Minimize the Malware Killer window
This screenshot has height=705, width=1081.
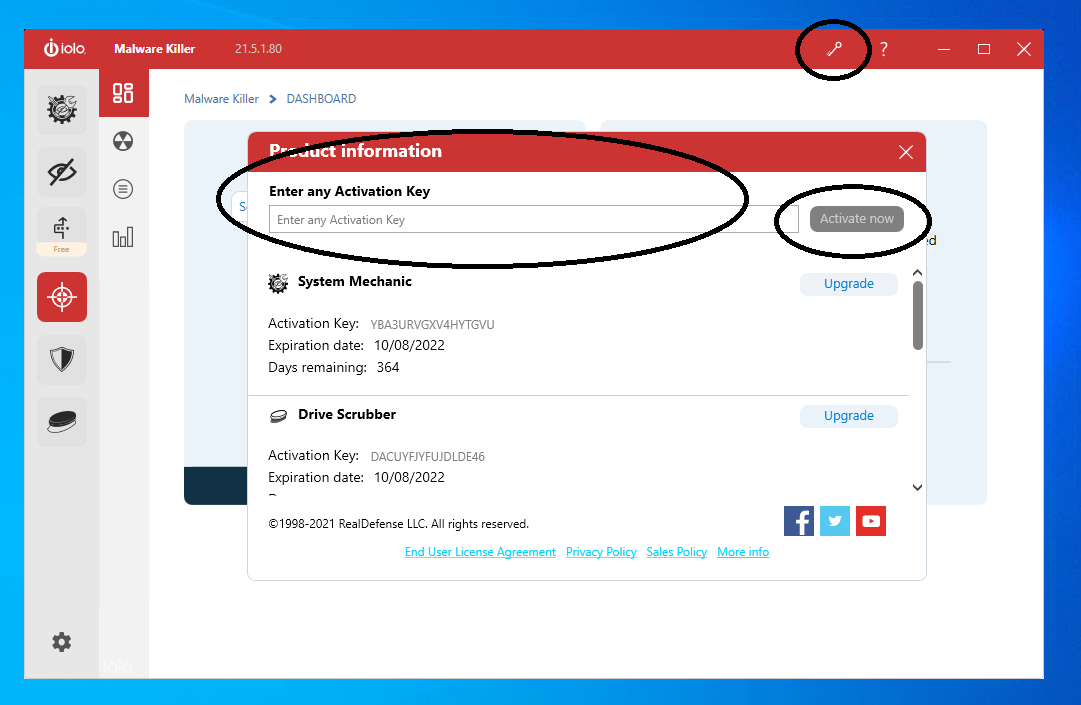pos(944,49)
